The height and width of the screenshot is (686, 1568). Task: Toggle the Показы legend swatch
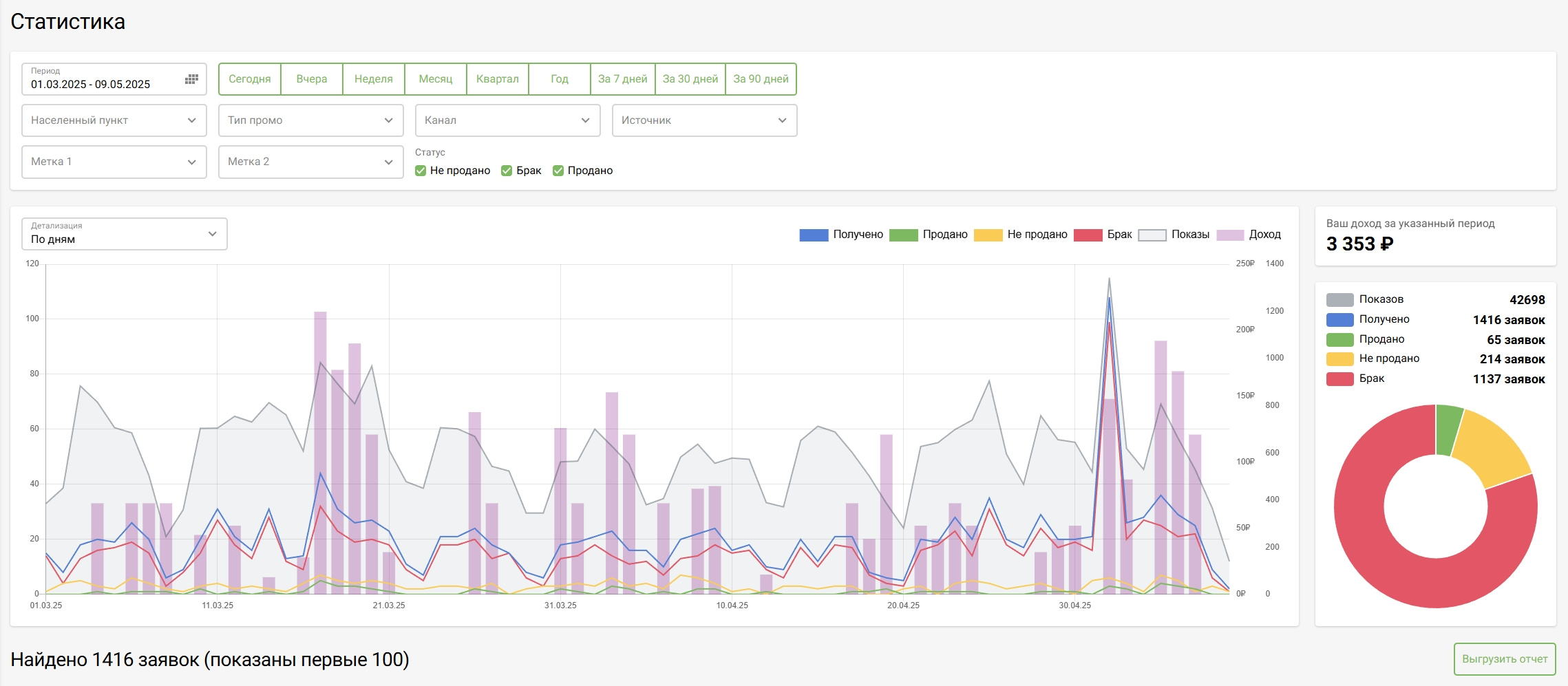click(x=1152, y=235)
